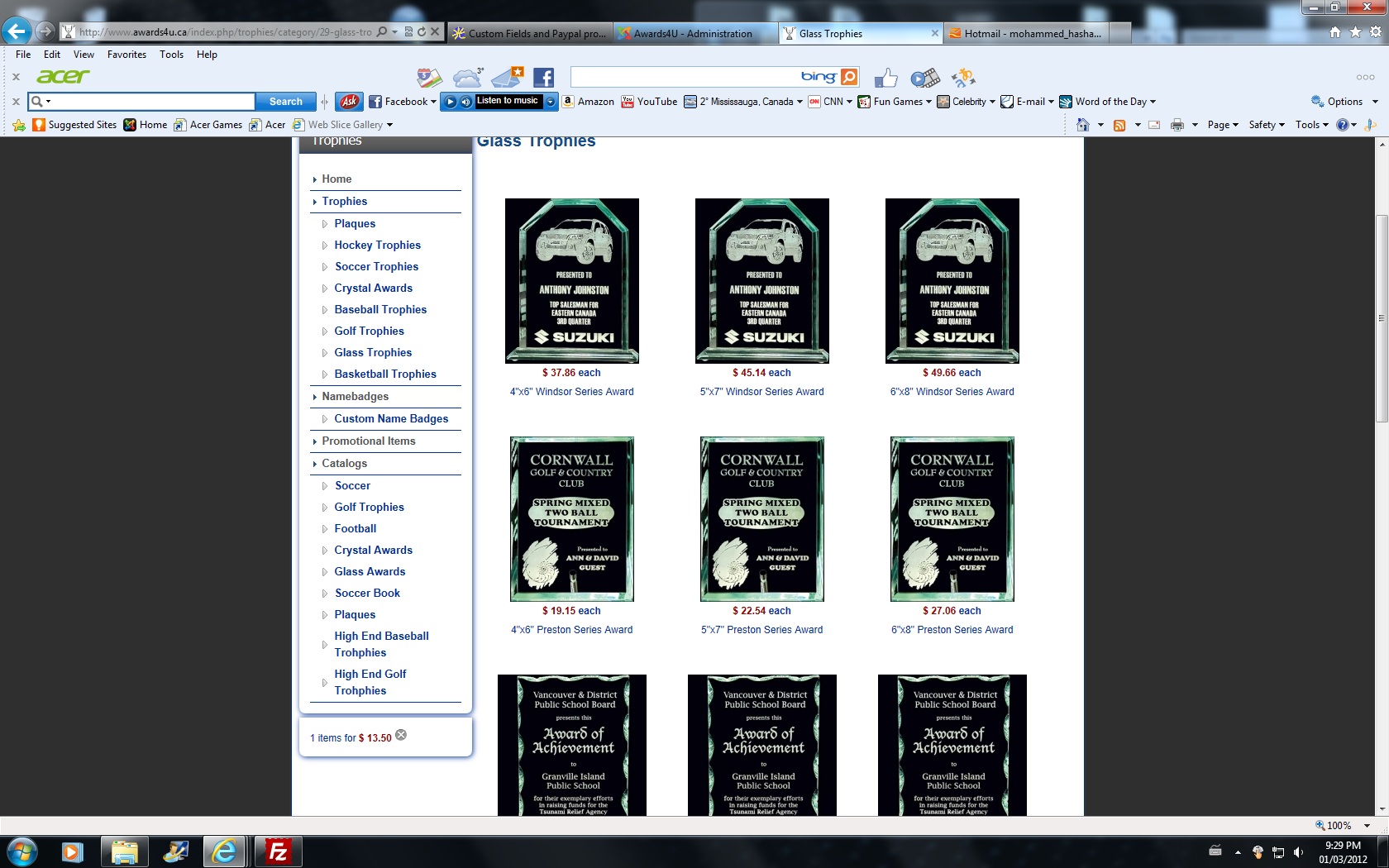This screenshot has width=1389, height=868.
Task: Open the Web Slice Gallery favorites item
Action: click(x=342, y=125)
